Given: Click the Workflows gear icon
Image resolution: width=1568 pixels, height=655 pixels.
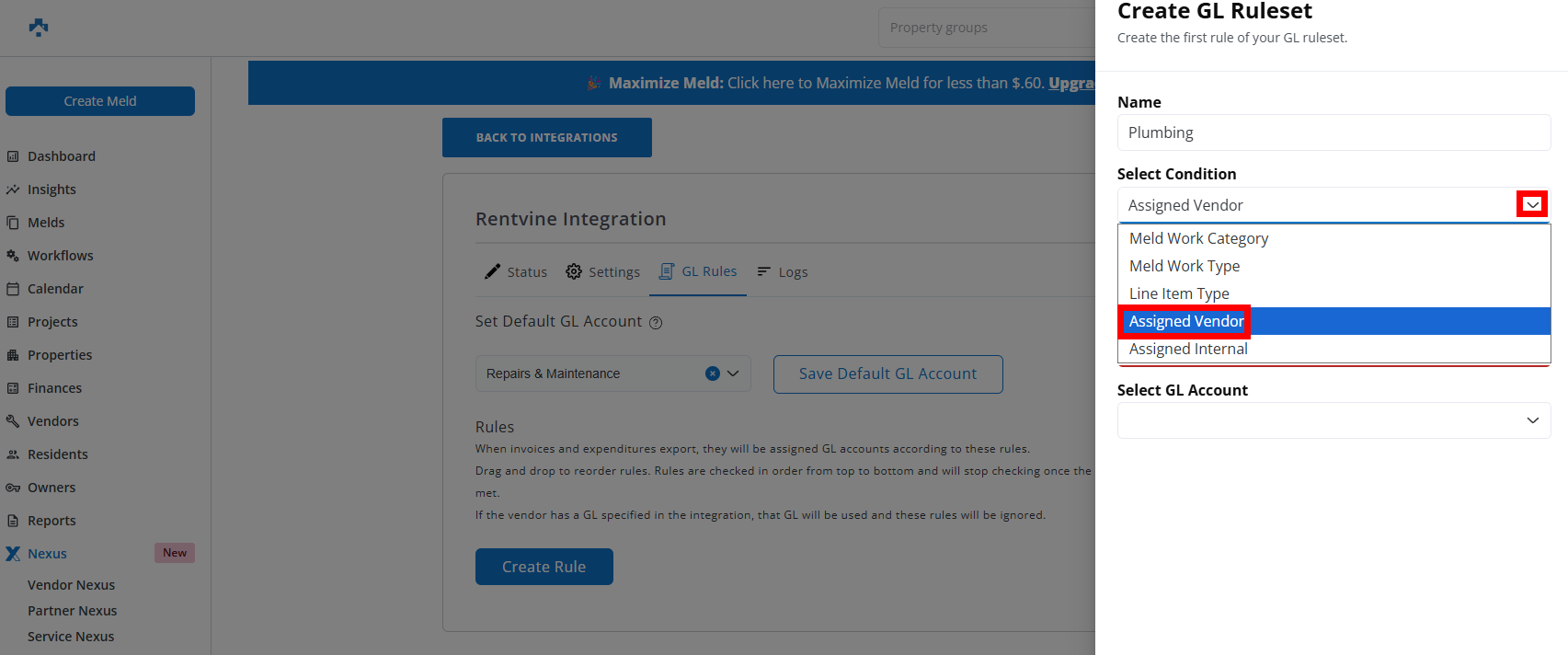Looking at the screenshot, I should [13, 256].
